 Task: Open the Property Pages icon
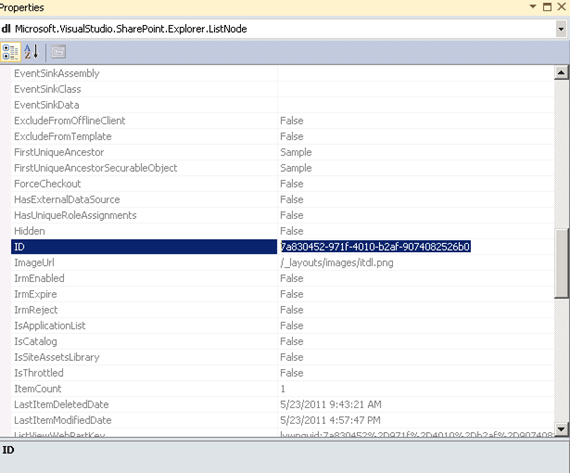pos(58,52)
